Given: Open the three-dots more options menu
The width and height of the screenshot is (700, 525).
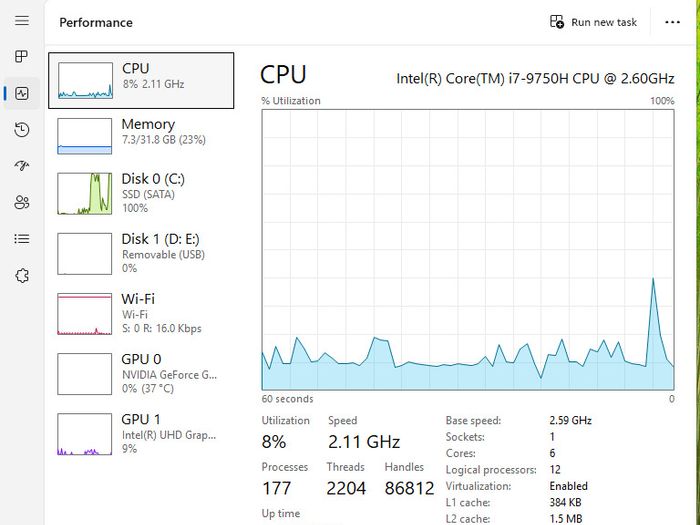Looking at the screenshot, I should pos(672,22).
